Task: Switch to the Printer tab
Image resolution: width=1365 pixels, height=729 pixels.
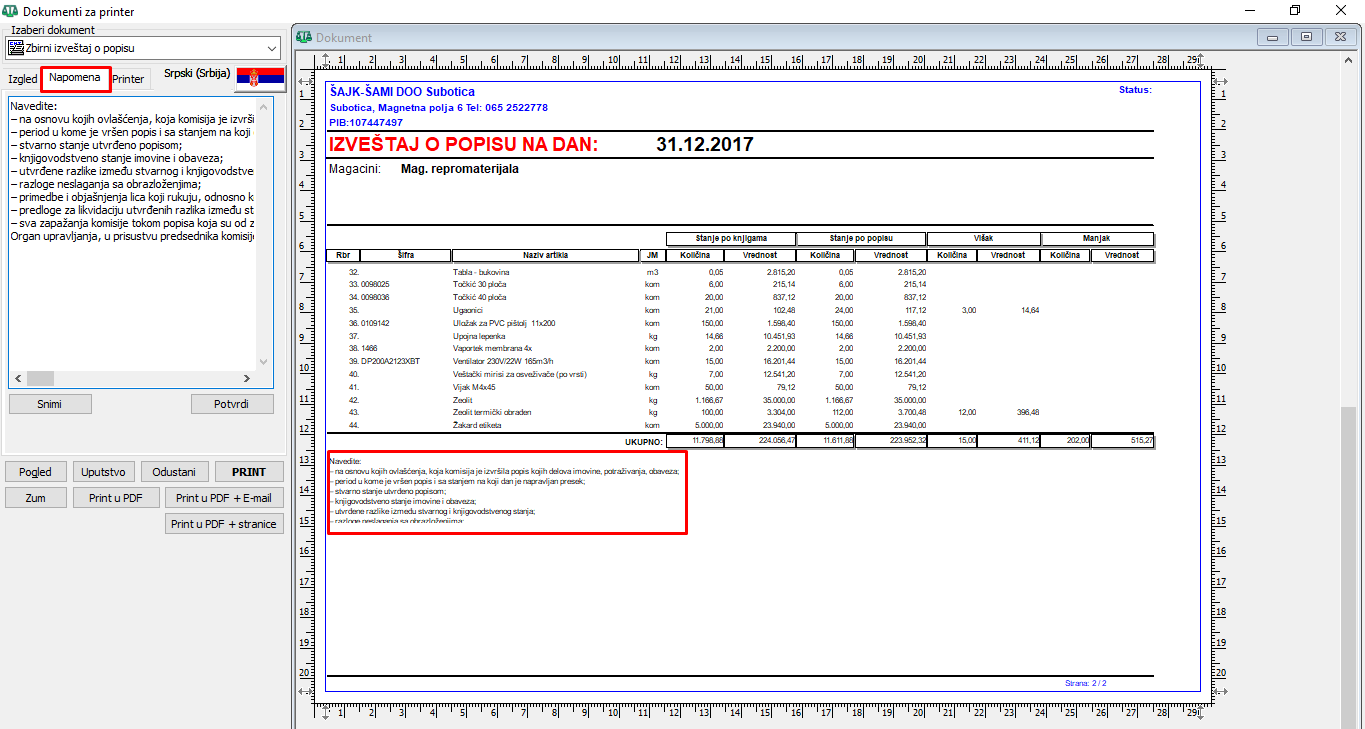Action: pyautogui.click(x=128, y=79)
